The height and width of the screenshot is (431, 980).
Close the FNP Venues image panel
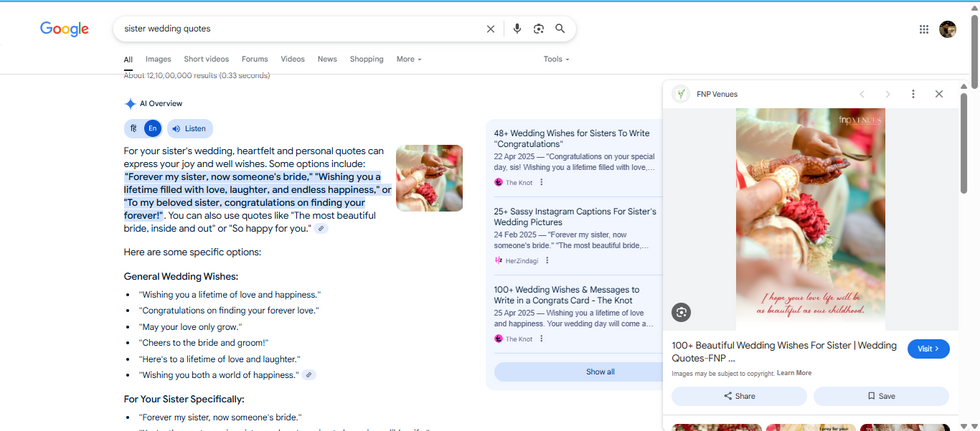coord(939,94)
